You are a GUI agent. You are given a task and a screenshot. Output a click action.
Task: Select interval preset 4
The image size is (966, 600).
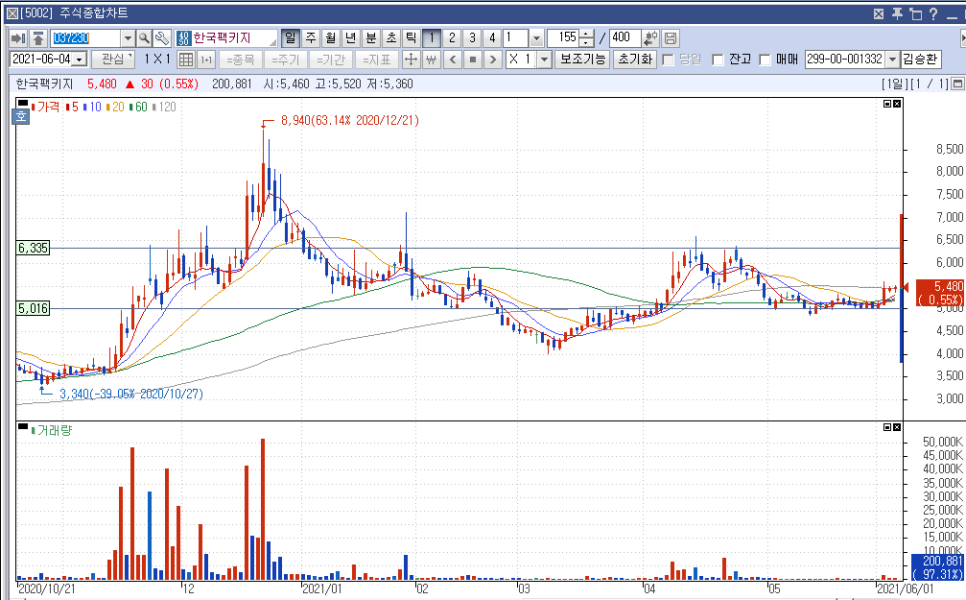tap(492, 38)
